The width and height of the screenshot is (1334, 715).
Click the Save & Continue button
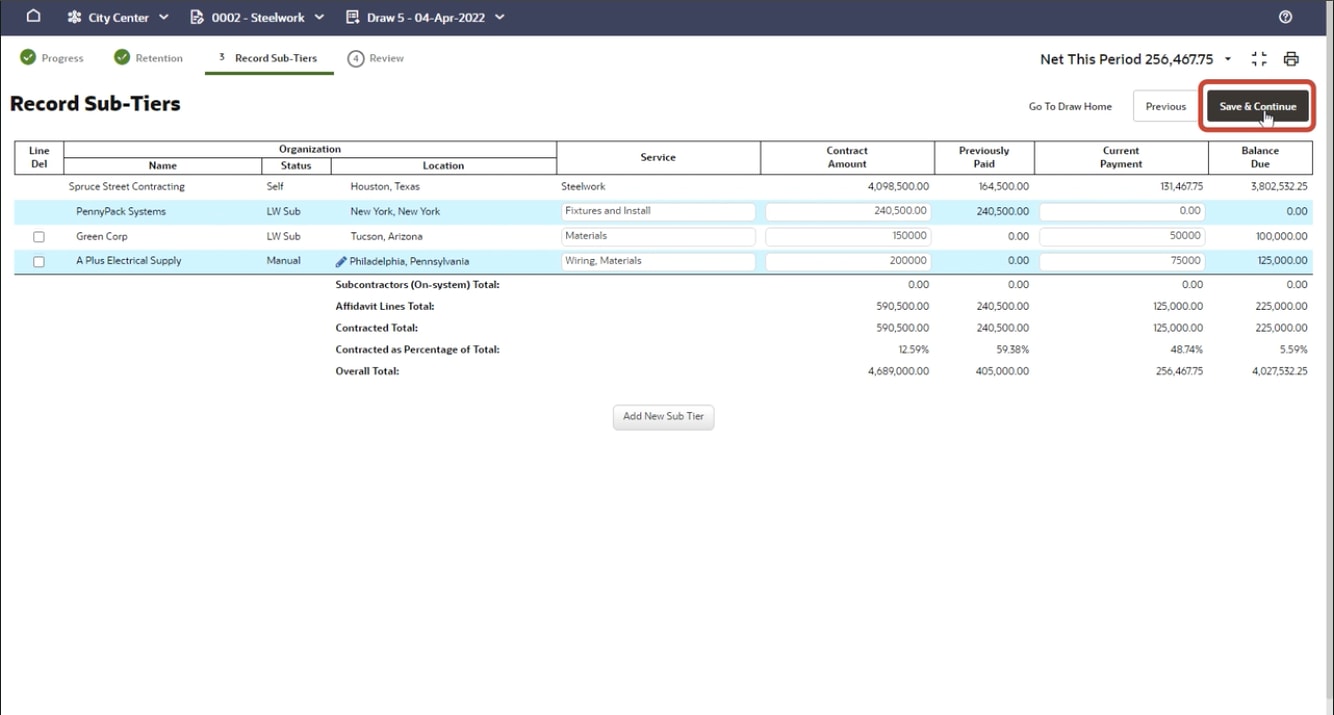pyautogui.click(x=1257, y=106)
